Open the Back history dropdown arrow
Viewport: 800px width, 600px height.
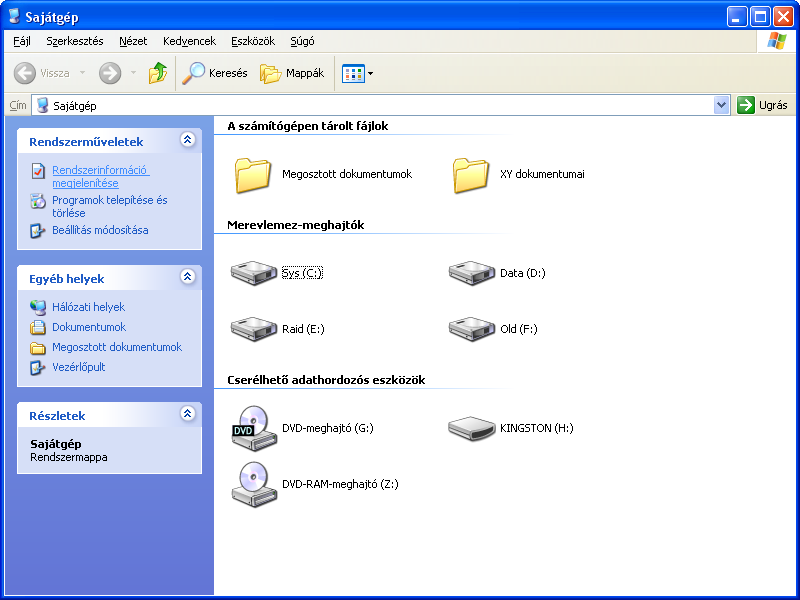click(x=82, y=73)
